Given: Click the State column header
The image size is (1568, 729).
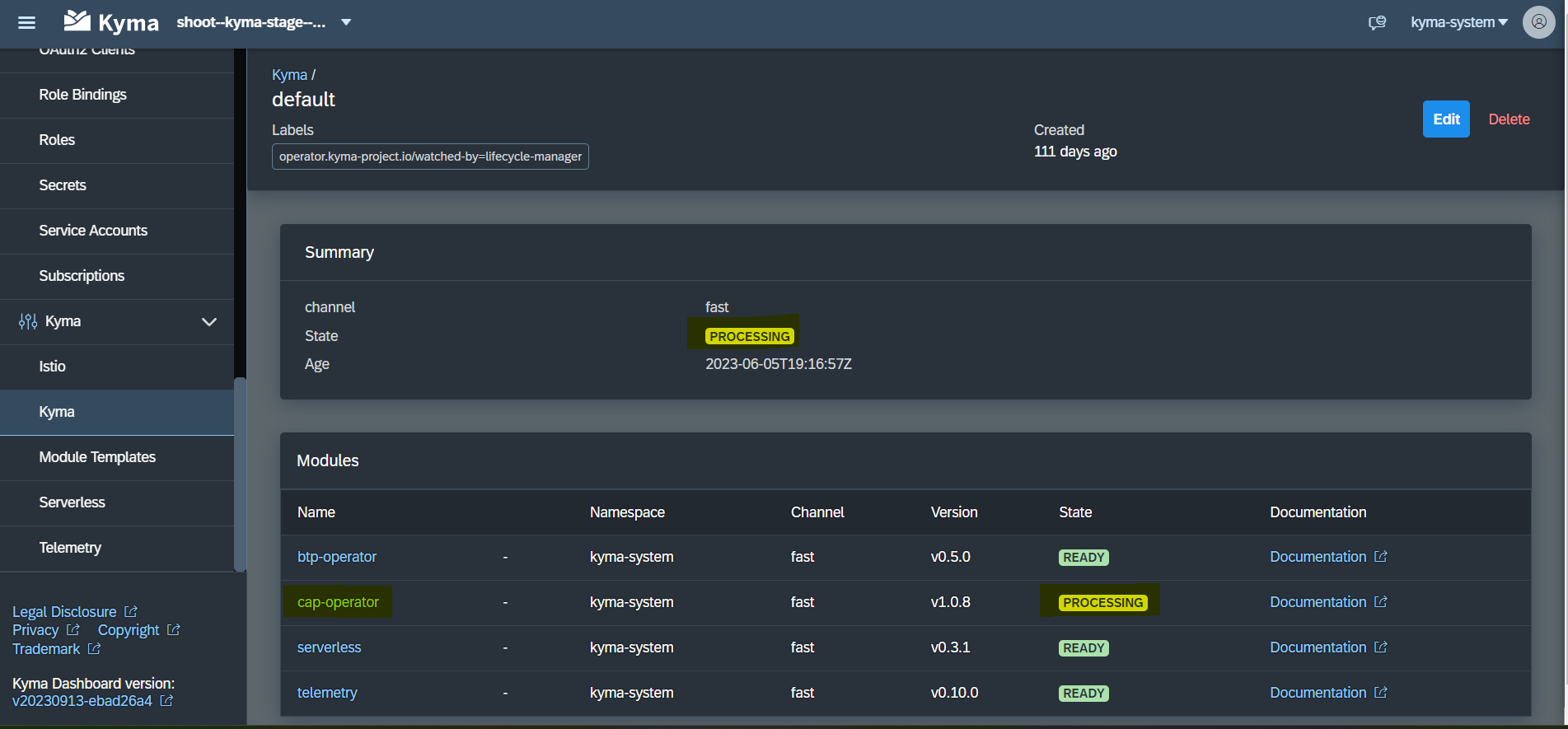Looking at the screenshot, I should tap(1075, 512).
